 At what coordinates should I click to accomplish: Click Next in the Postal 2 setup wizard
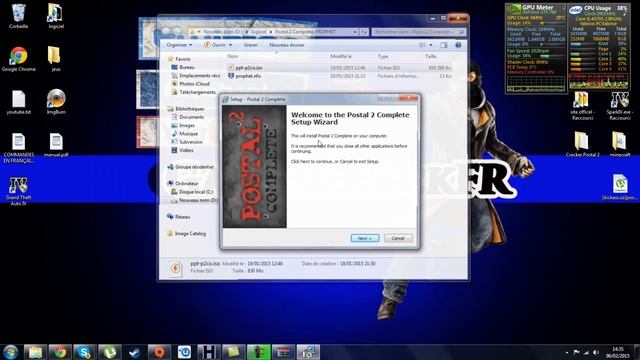(365, 238)
